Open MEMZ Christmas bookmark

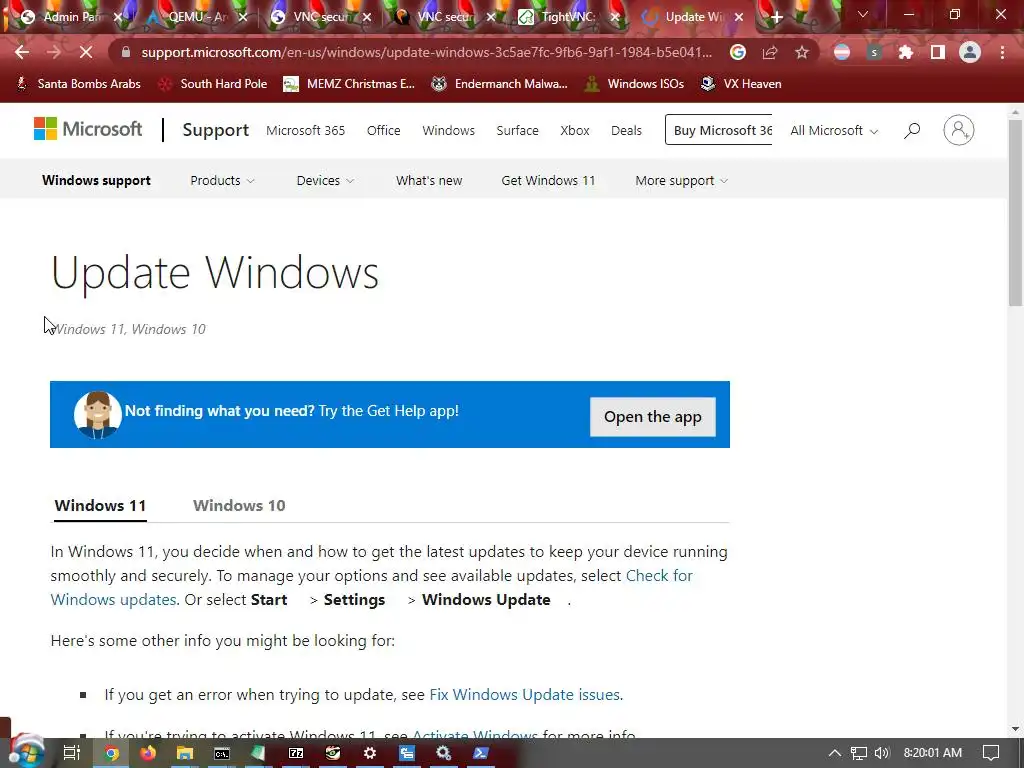pos(349,84)
